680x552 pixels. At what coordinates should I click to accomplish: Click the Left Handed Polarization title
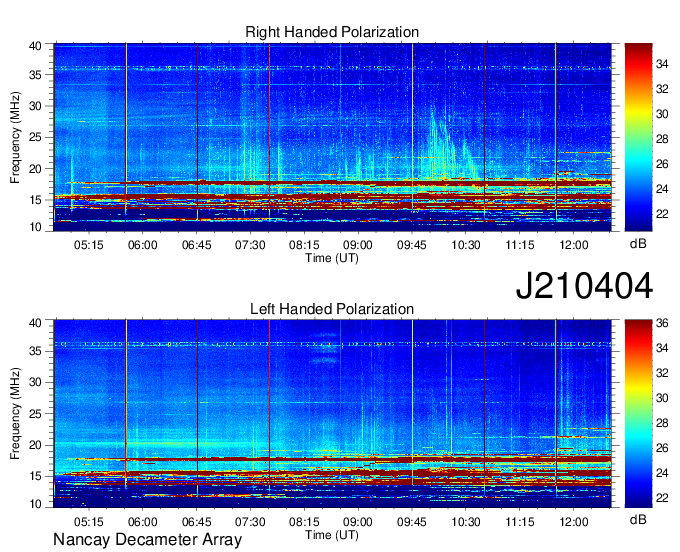[332, 309]
